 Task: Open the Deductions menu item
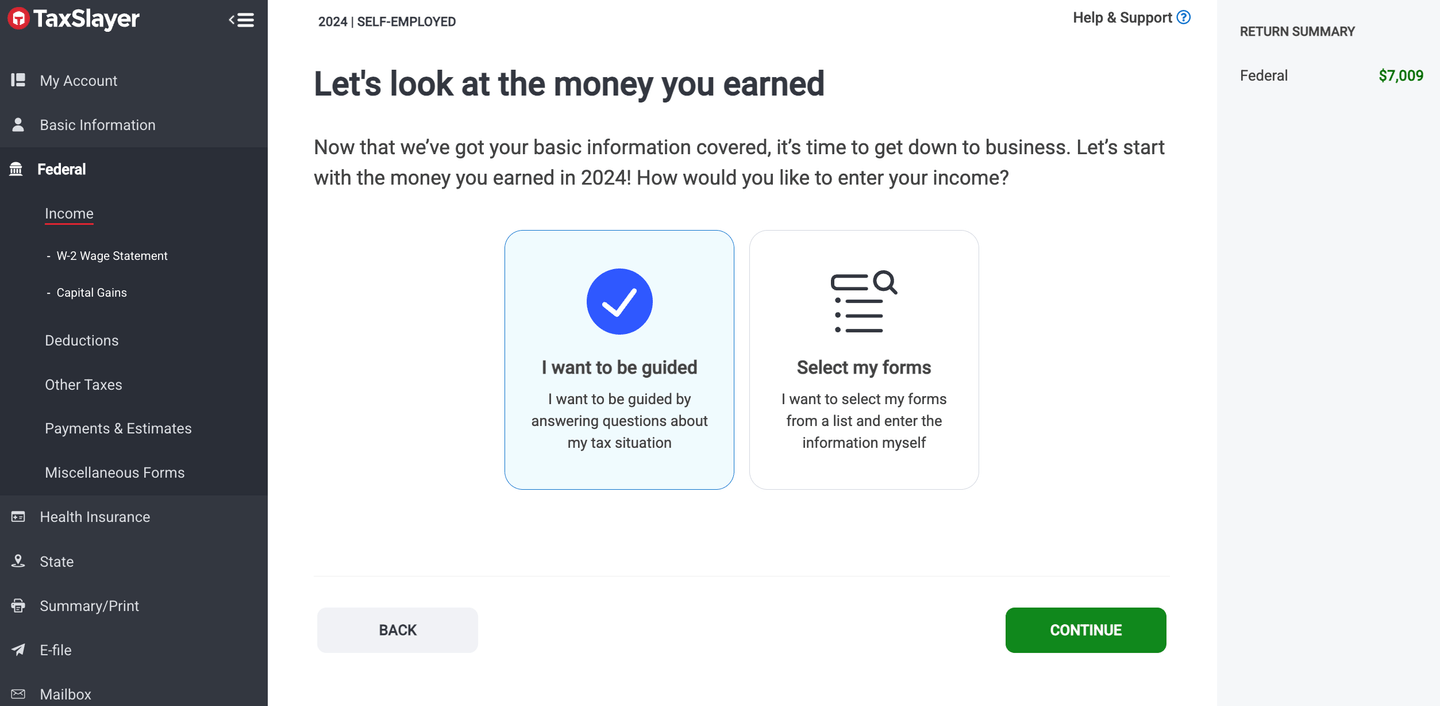point(82,341)
